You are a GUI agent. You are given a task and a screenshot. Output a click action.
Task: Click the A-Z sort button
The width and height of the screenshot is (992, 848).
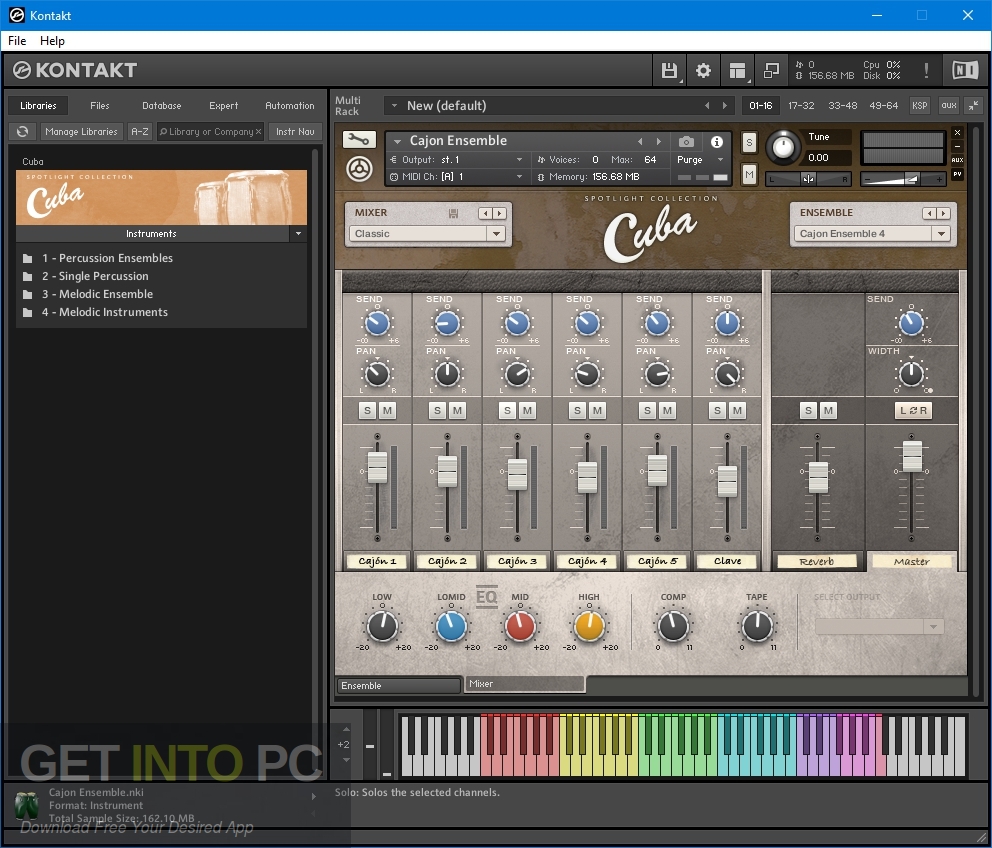(139, 132)
